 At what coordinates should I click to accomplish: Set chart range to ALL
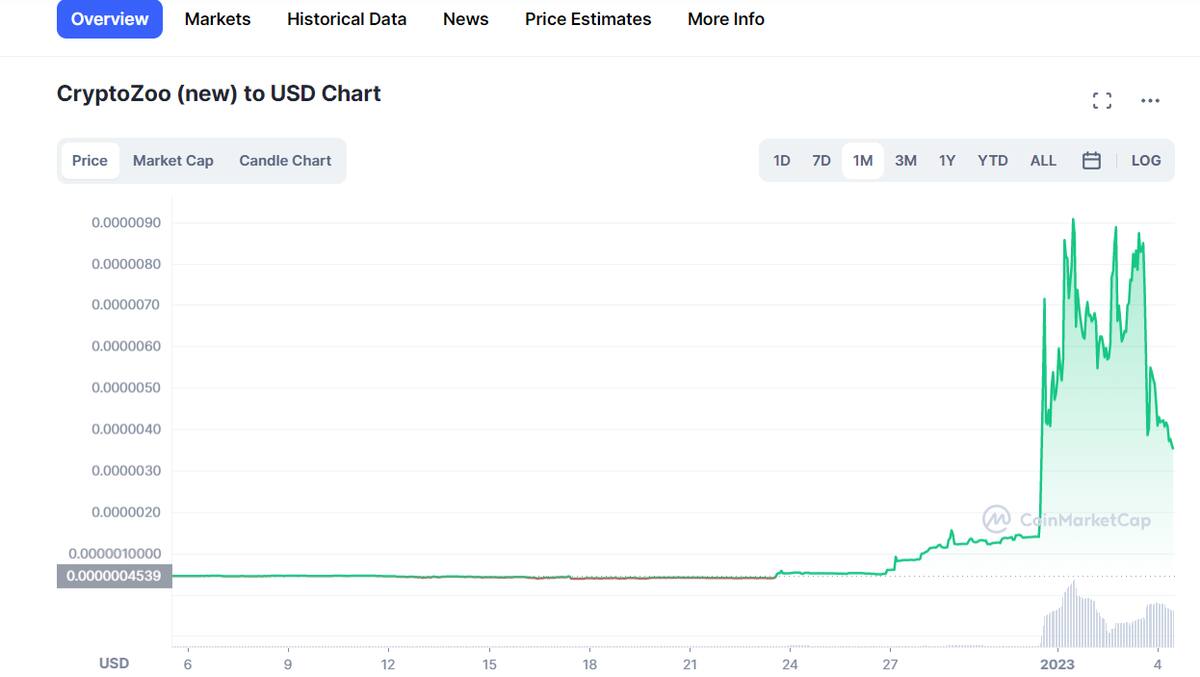point(1043,160)
